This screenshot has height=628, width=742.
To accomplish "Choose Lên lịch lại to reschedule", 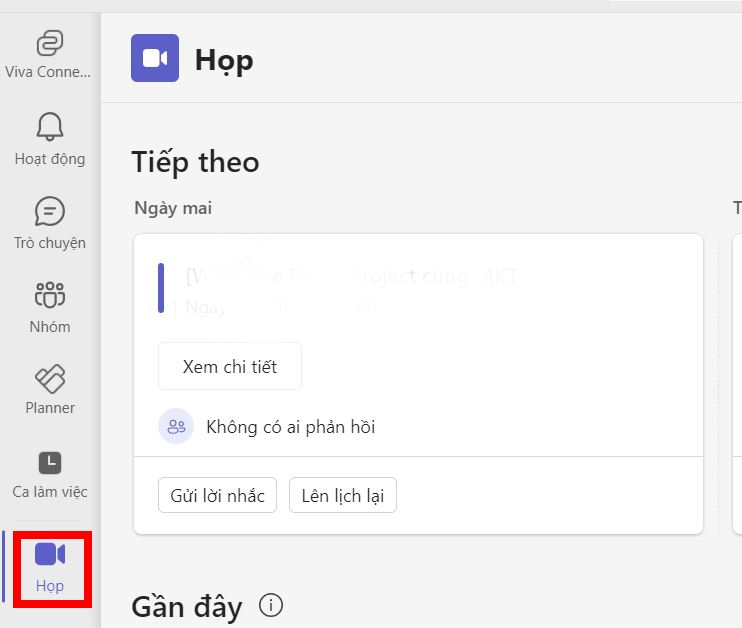I will pos(343,495).
